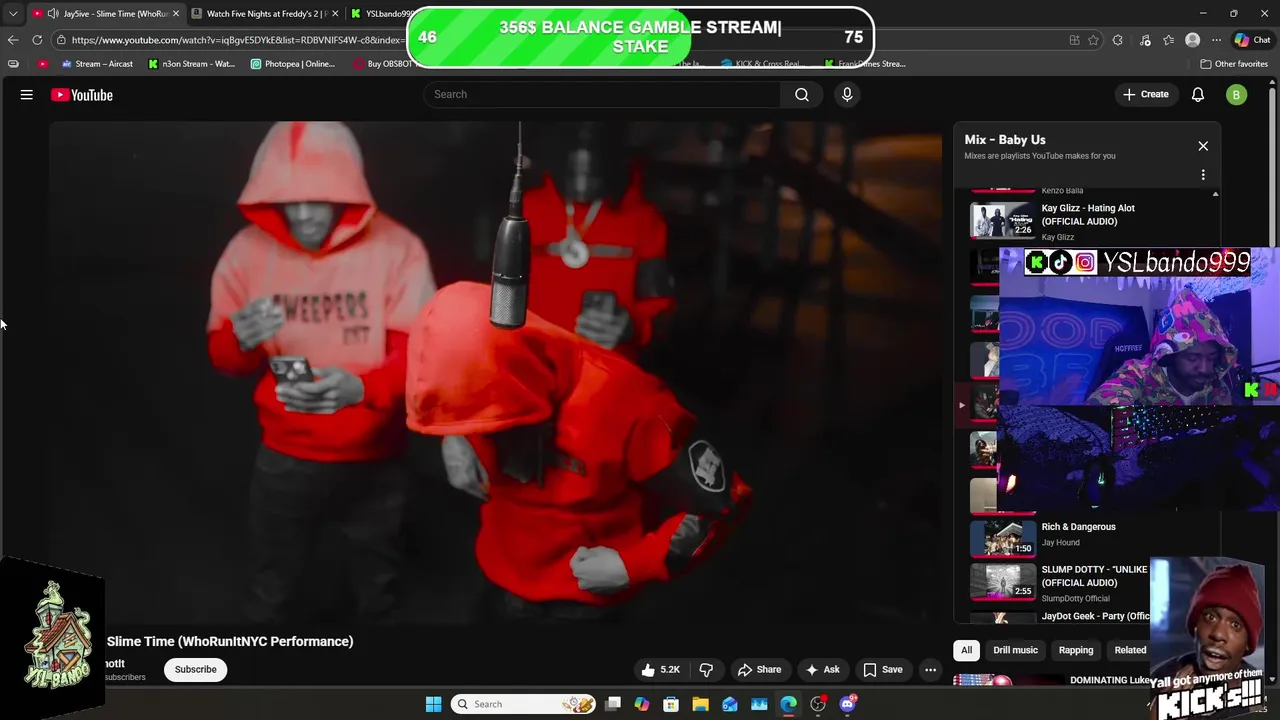Open the KICK & Cross Real bookmark
1280x720 pixels.
click(x=761, y=64)
